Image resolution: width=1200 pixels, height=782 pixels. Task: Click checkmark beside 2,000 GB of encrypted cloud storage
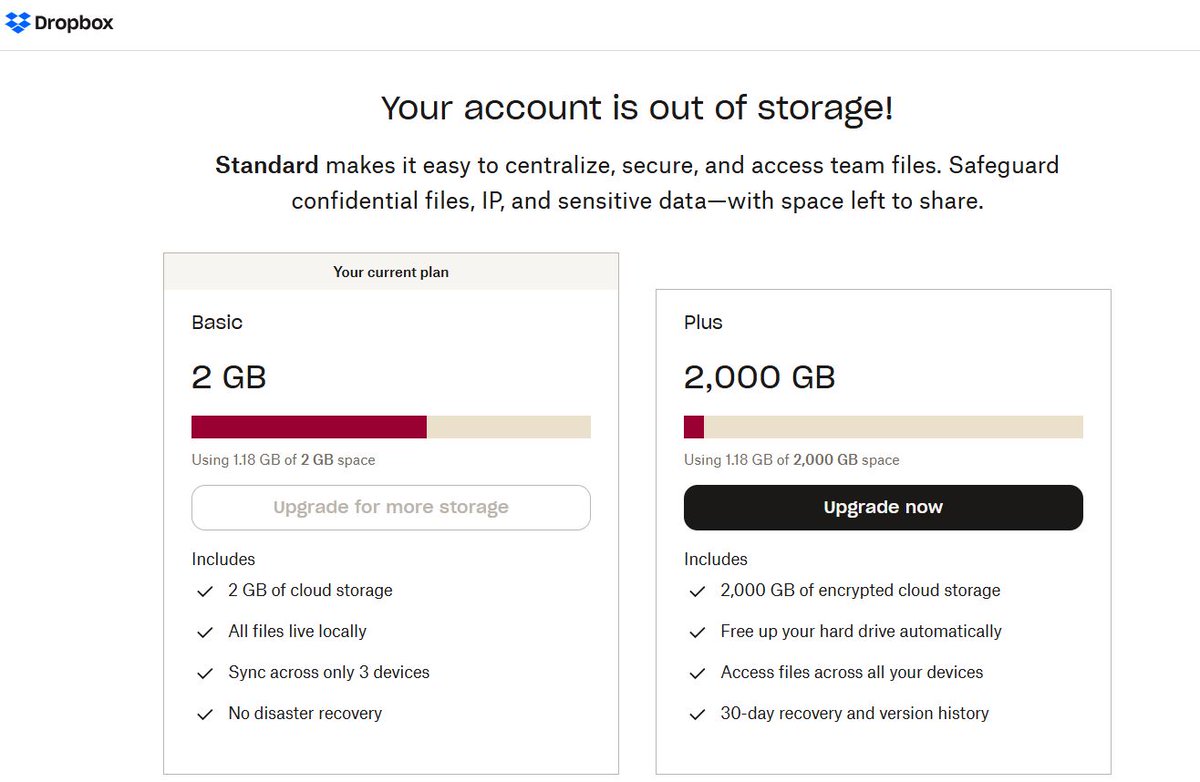tap(697, 591)
